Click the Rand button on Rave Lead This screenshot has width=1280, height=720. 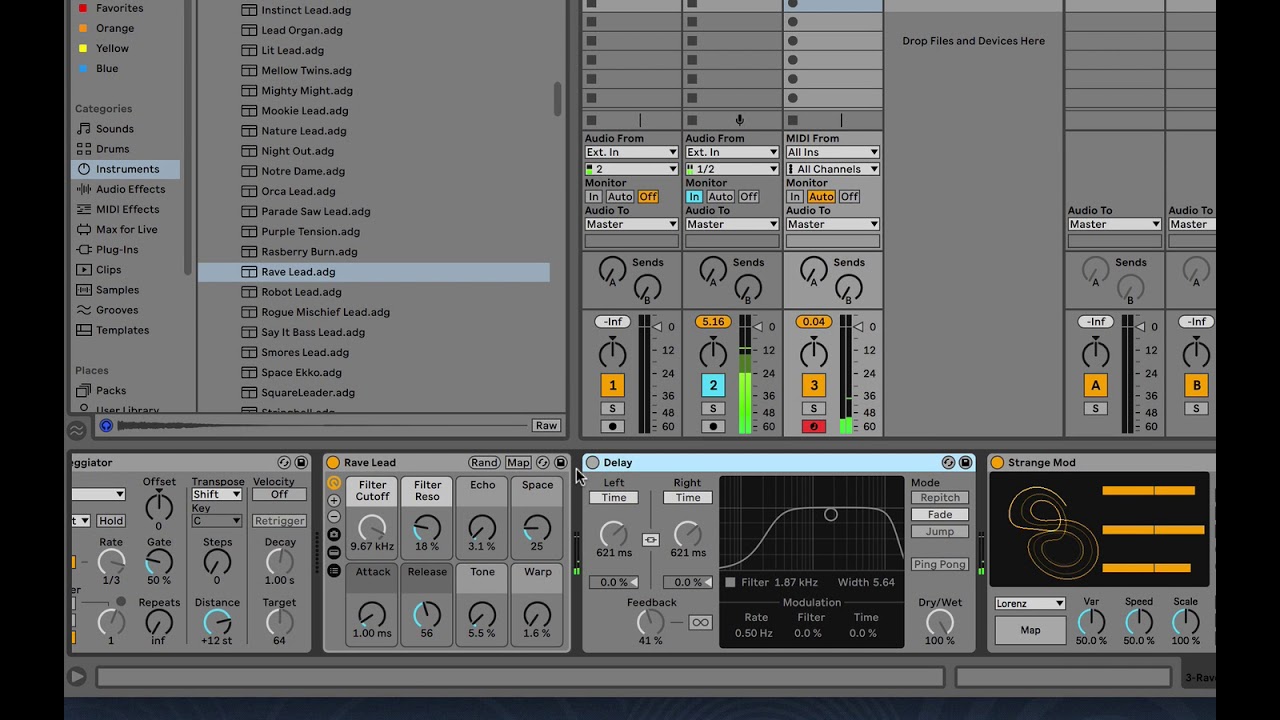pyautogui.click(x=485, y=463)
